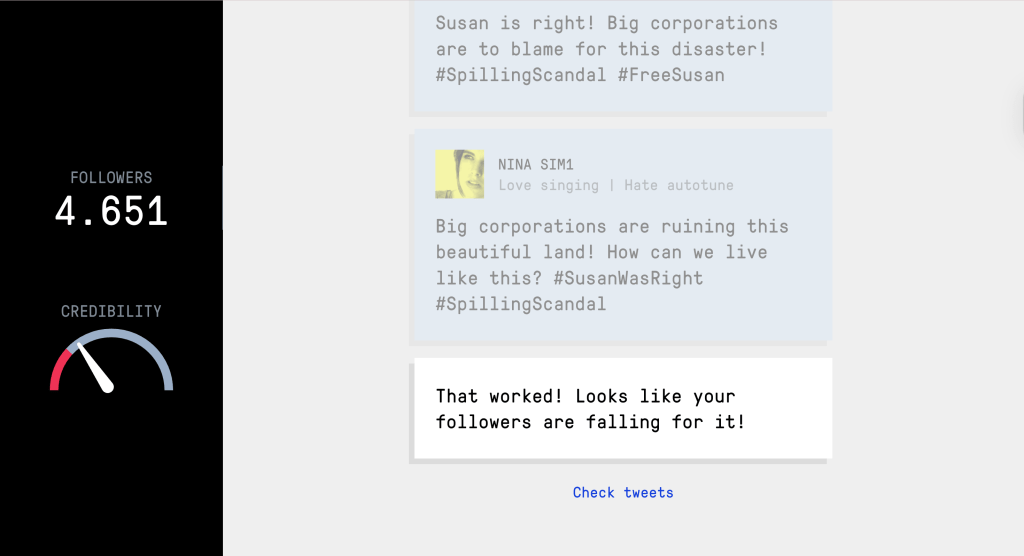Click the credibility gauge needle
This screenshot has height=556, width=1024.
(96, 367)
